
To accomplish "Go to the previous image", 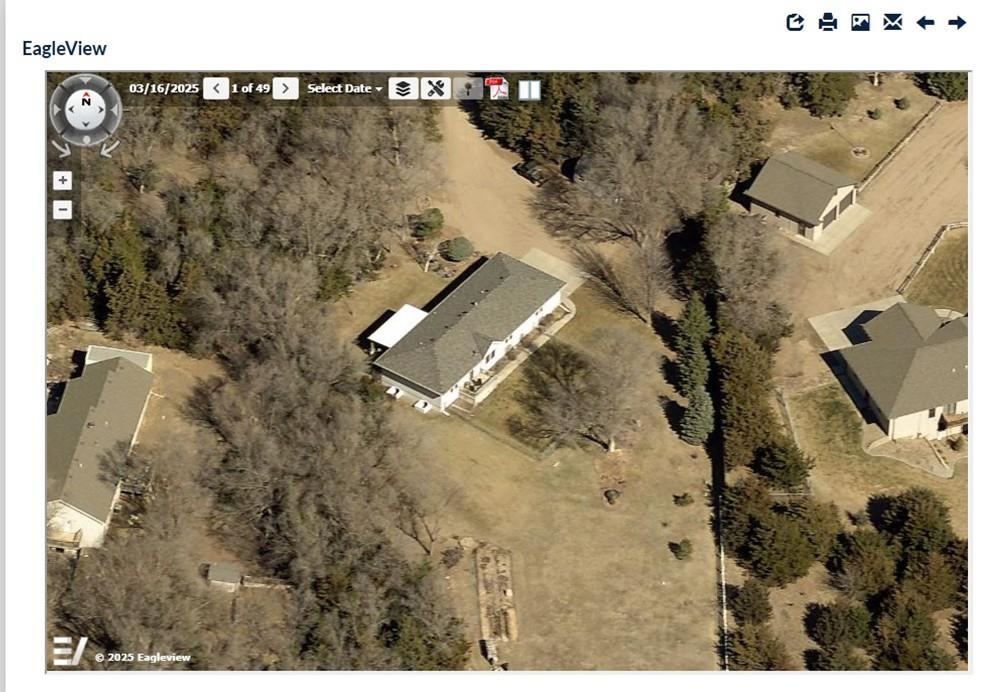I will pos(216,89).
